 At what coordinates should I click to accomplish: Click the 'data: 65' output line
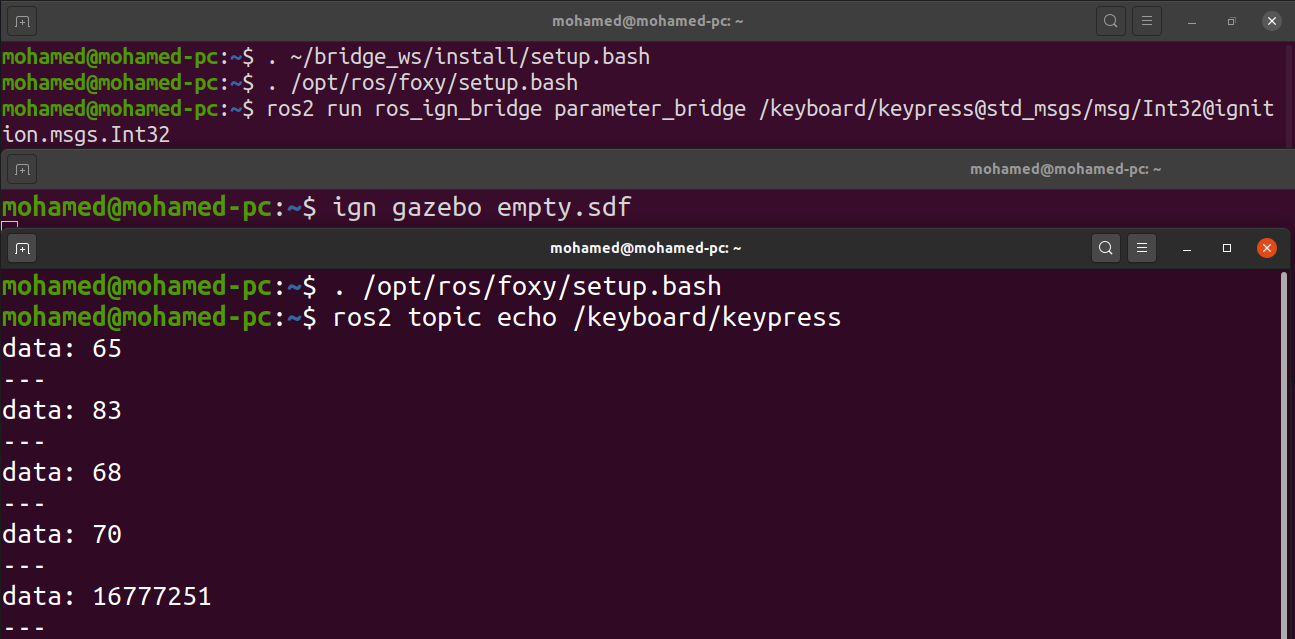pyautogui.click(x=62, y=348)
